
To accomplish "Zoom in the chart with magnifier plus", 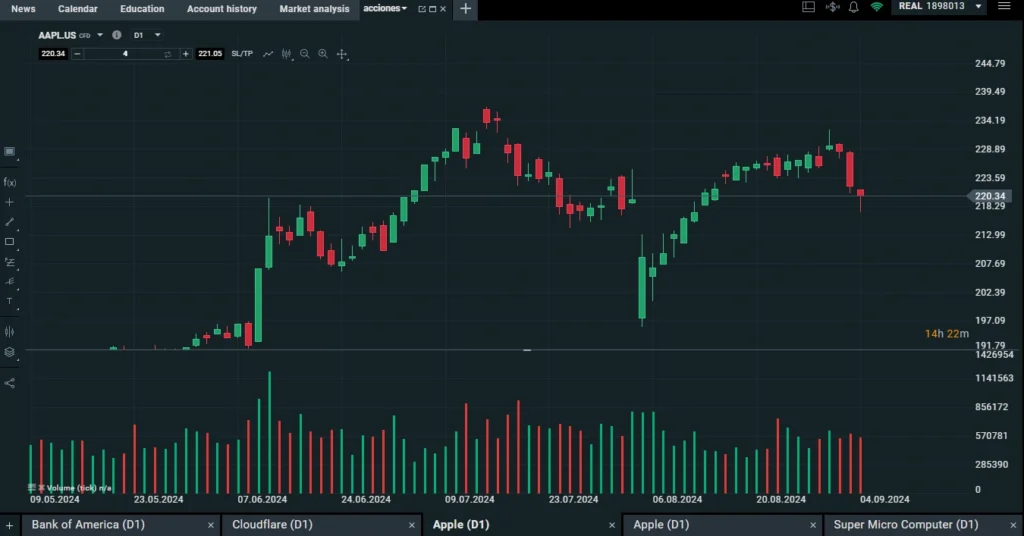I will (323, 54).
